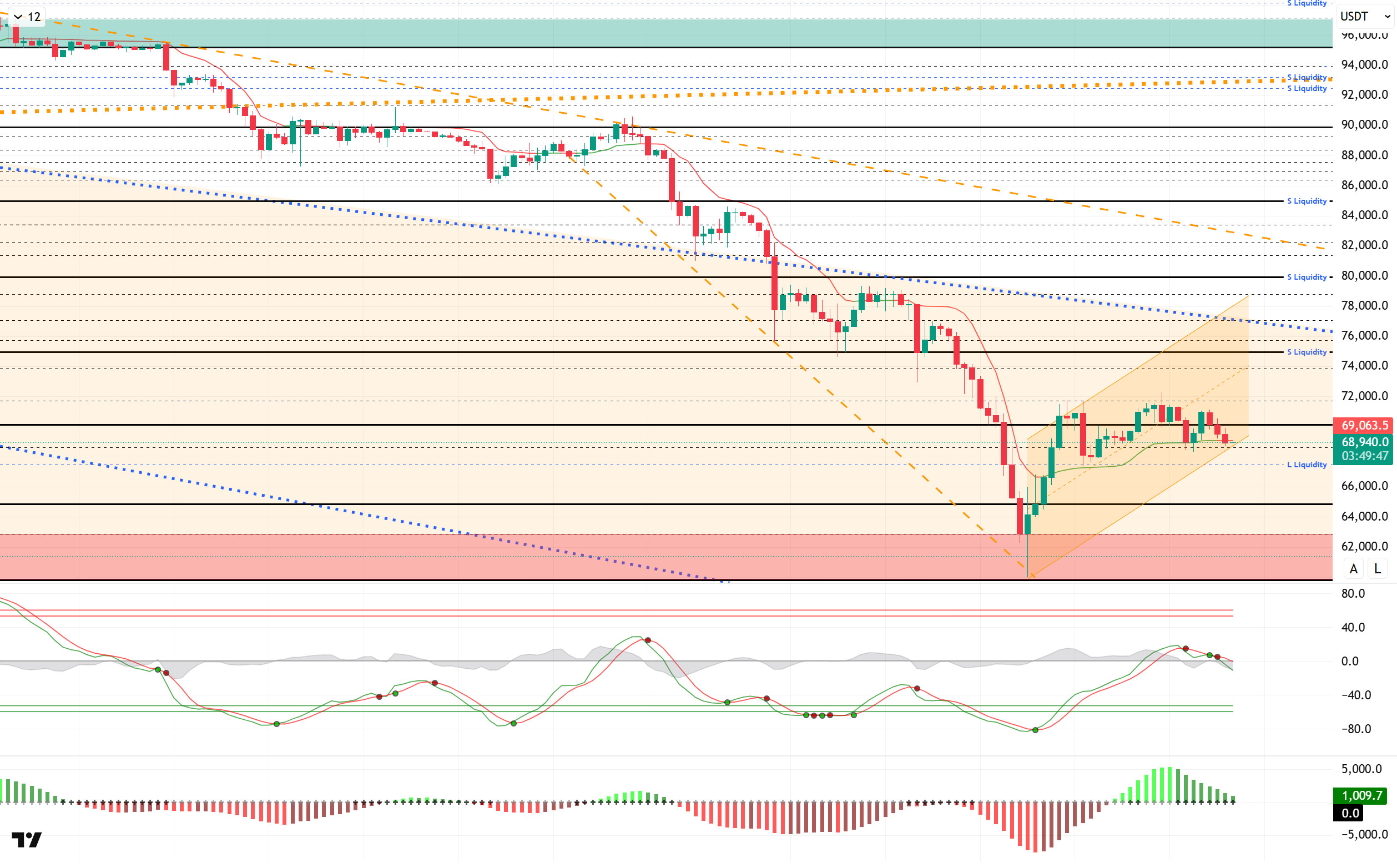1397x868 pixels.
Task: Toggle the A auto-scale button
Action: (1353, 569)
